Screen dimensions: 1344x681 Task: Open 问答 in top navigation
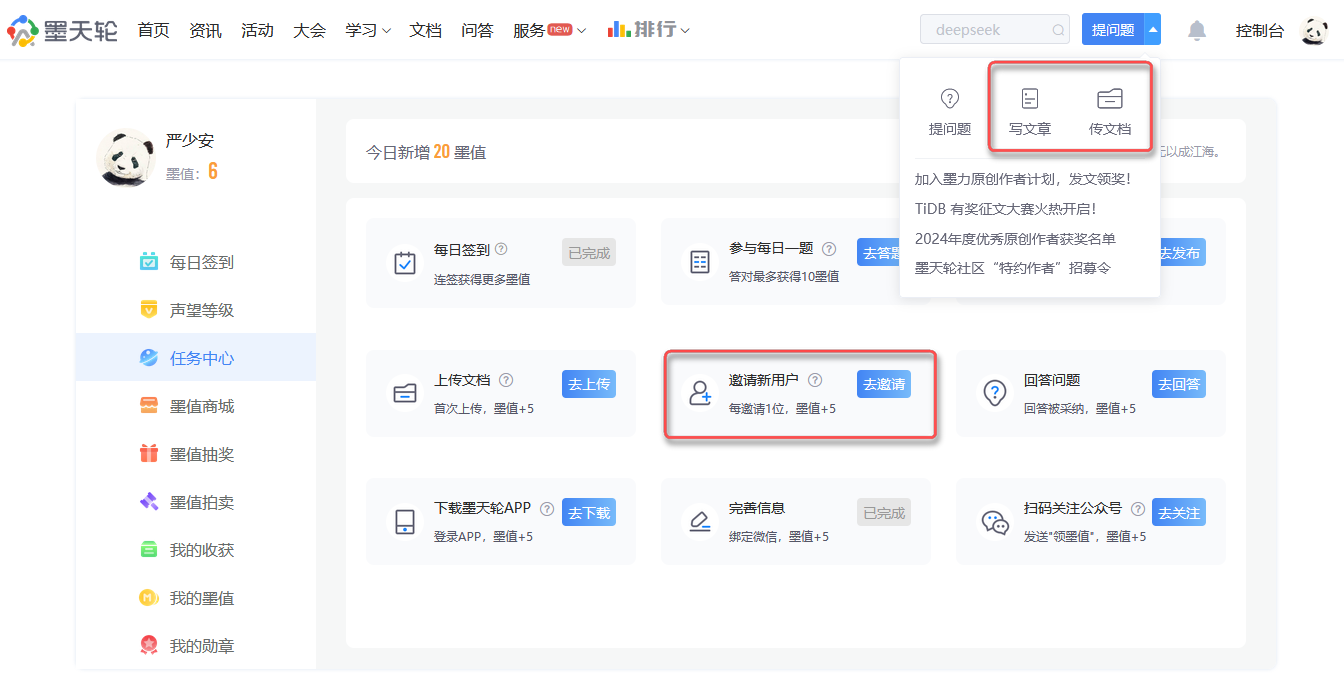(477, 30)
